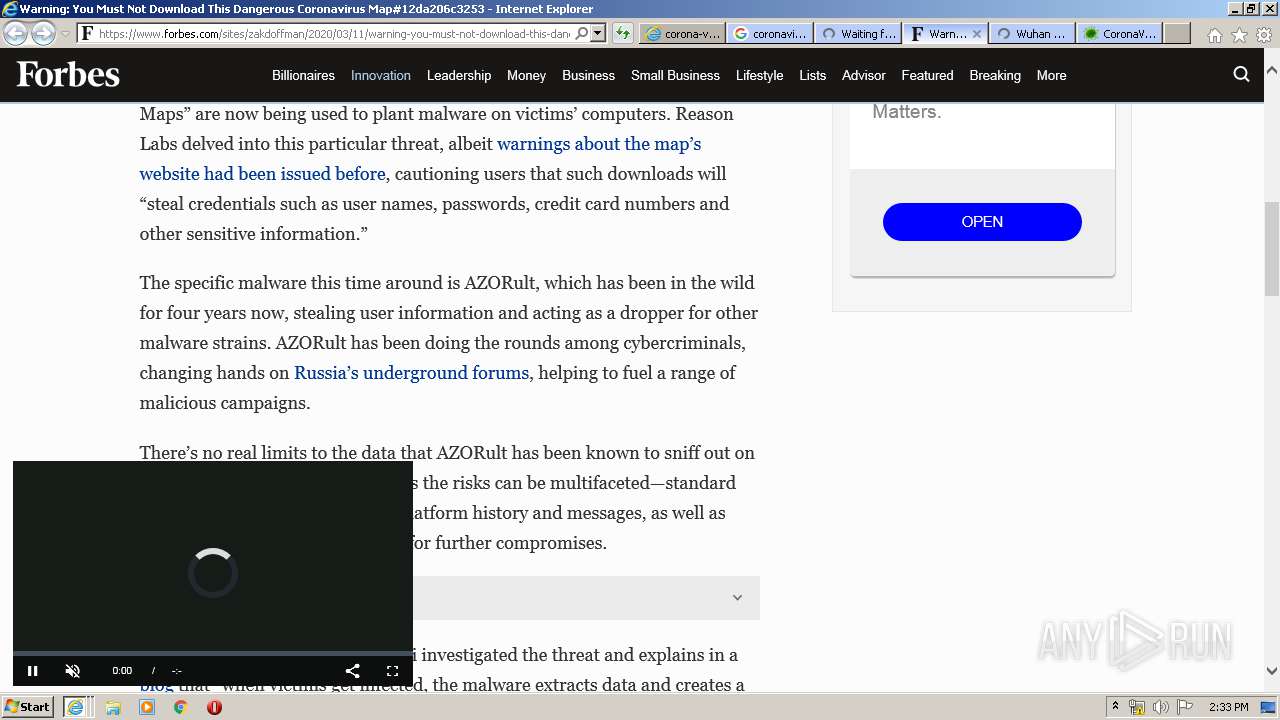Screen dimensions: 1280x720
Task: Click the address bar search magnifier
Action: coord(582,33)
